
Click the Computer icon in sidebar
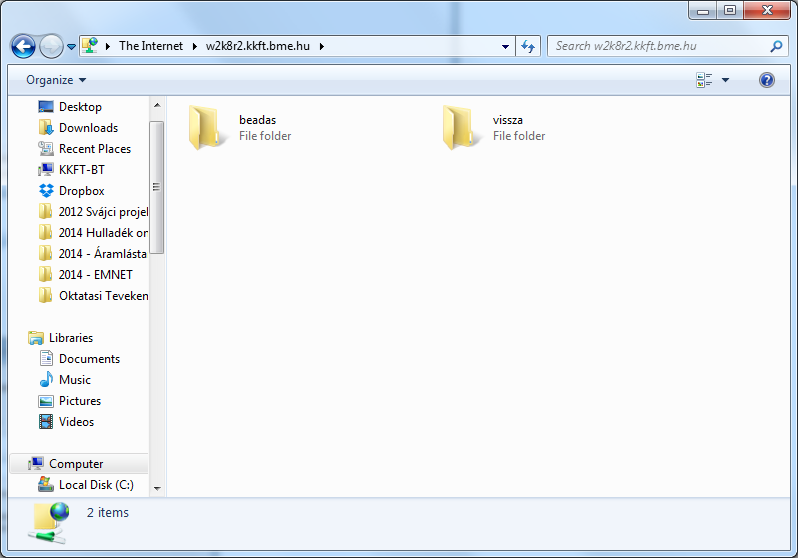pos(36,463)
